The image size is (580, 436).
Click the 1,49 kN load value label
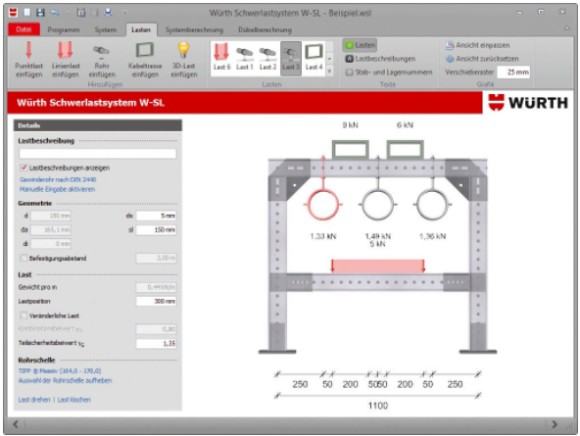[x=378, y=236]
